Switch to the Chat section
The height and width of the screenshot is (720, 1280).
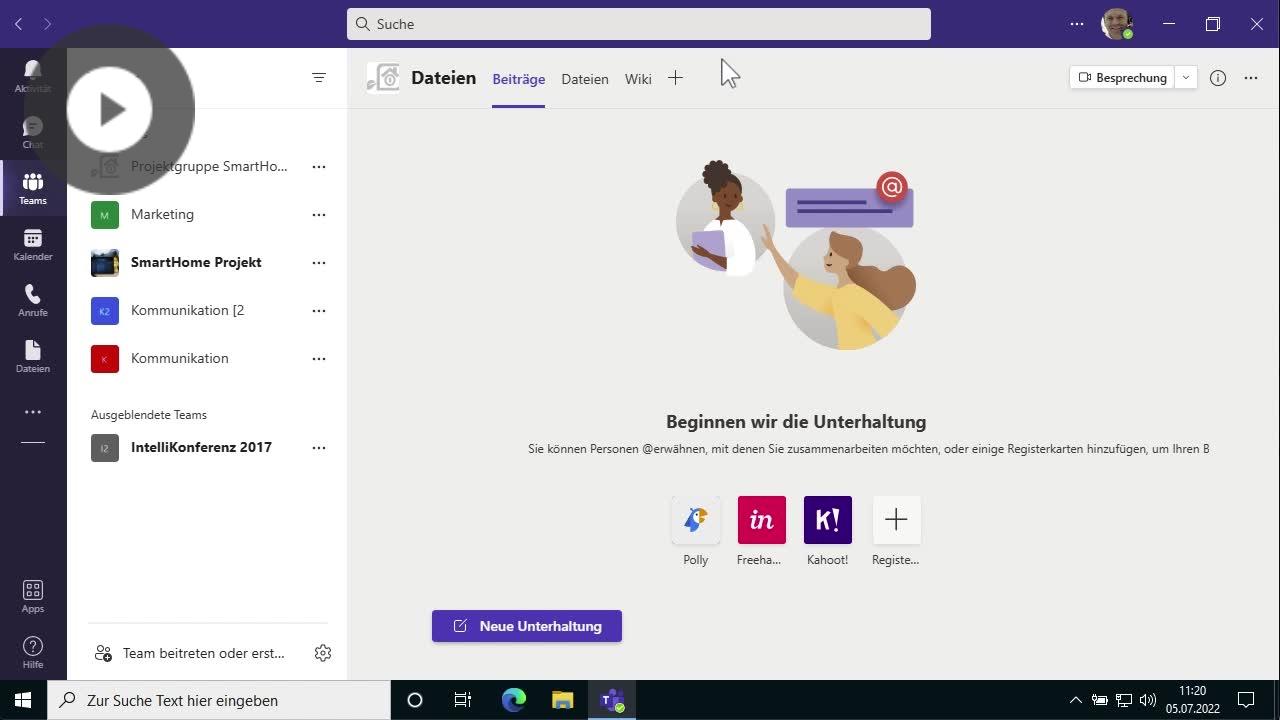click(32, 131)
